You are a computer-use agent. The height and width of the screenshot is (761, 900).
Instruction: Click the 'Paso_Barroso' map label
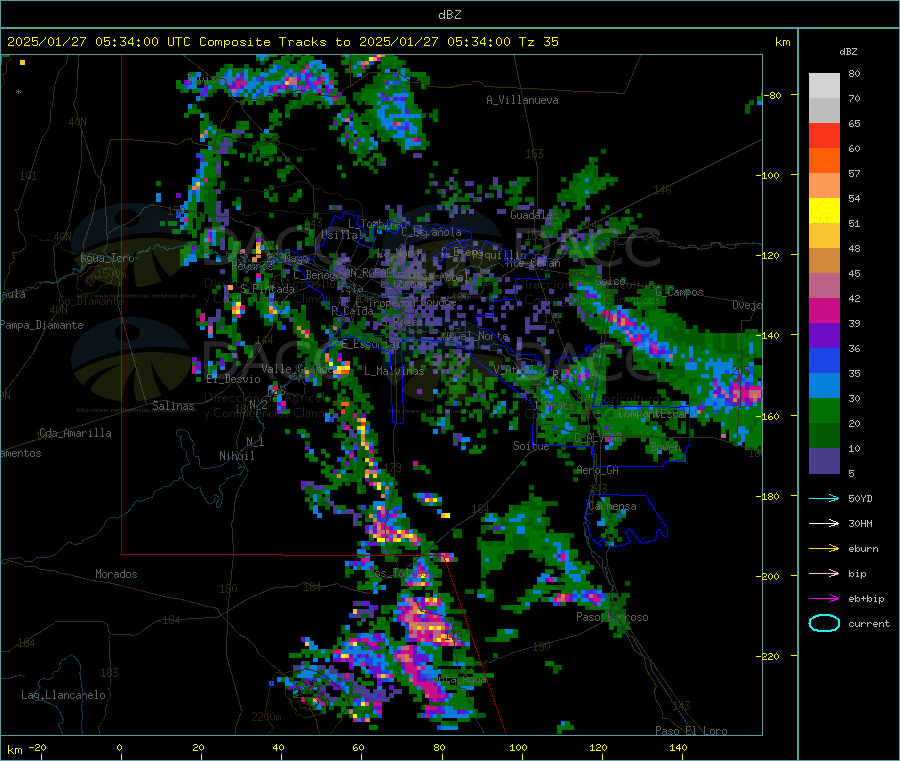point(612,617)
